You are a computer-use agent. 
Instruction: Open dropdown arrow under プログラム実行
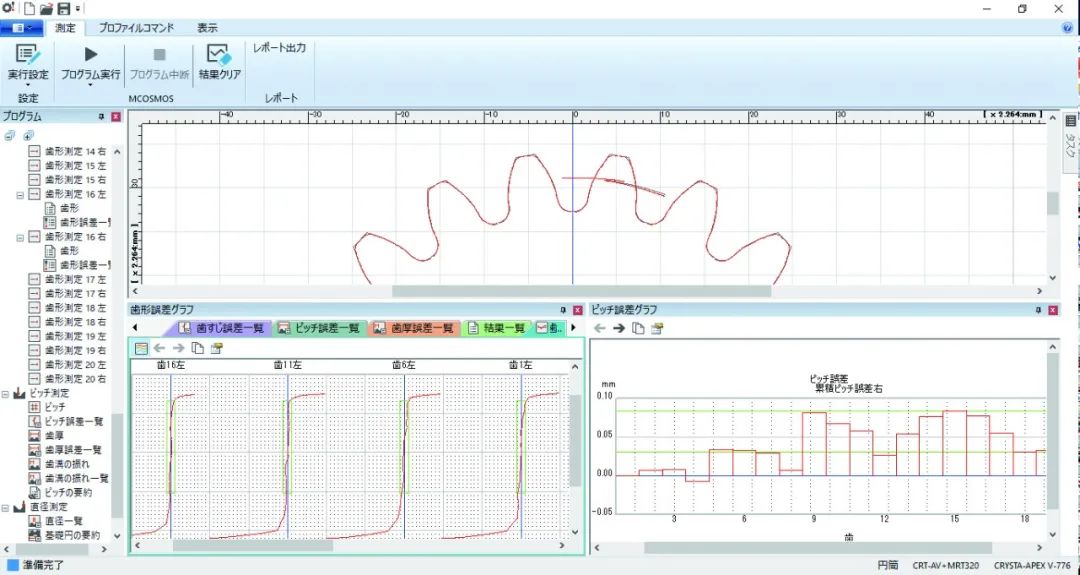(90, 85)
